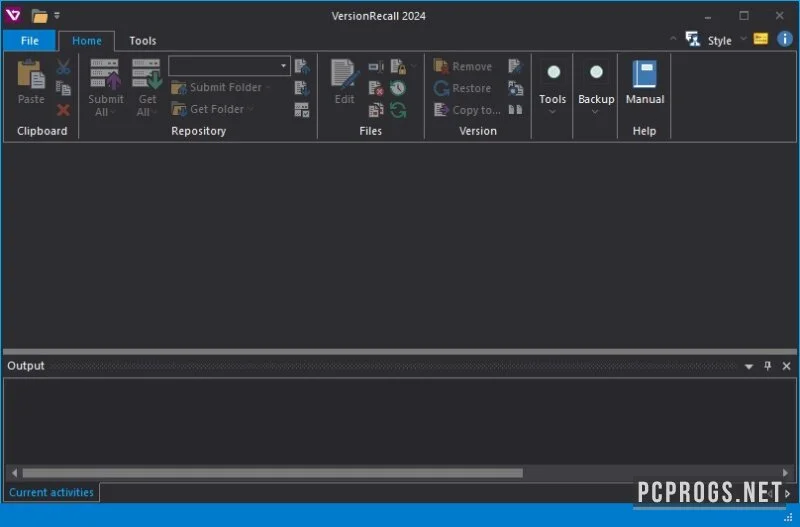Collapse the ribbon with the up chevron
The width and height of the screenshot is (800, 527).
[673, 38]
